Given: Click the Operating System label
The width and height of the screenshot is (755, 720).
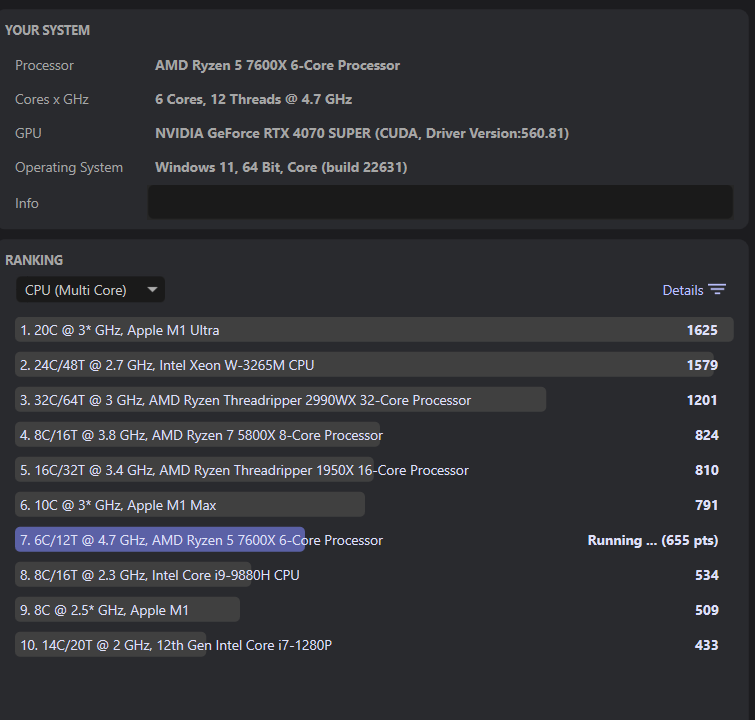Looking at the screenshot, I should pyautogui.click(x=69, y=168).
